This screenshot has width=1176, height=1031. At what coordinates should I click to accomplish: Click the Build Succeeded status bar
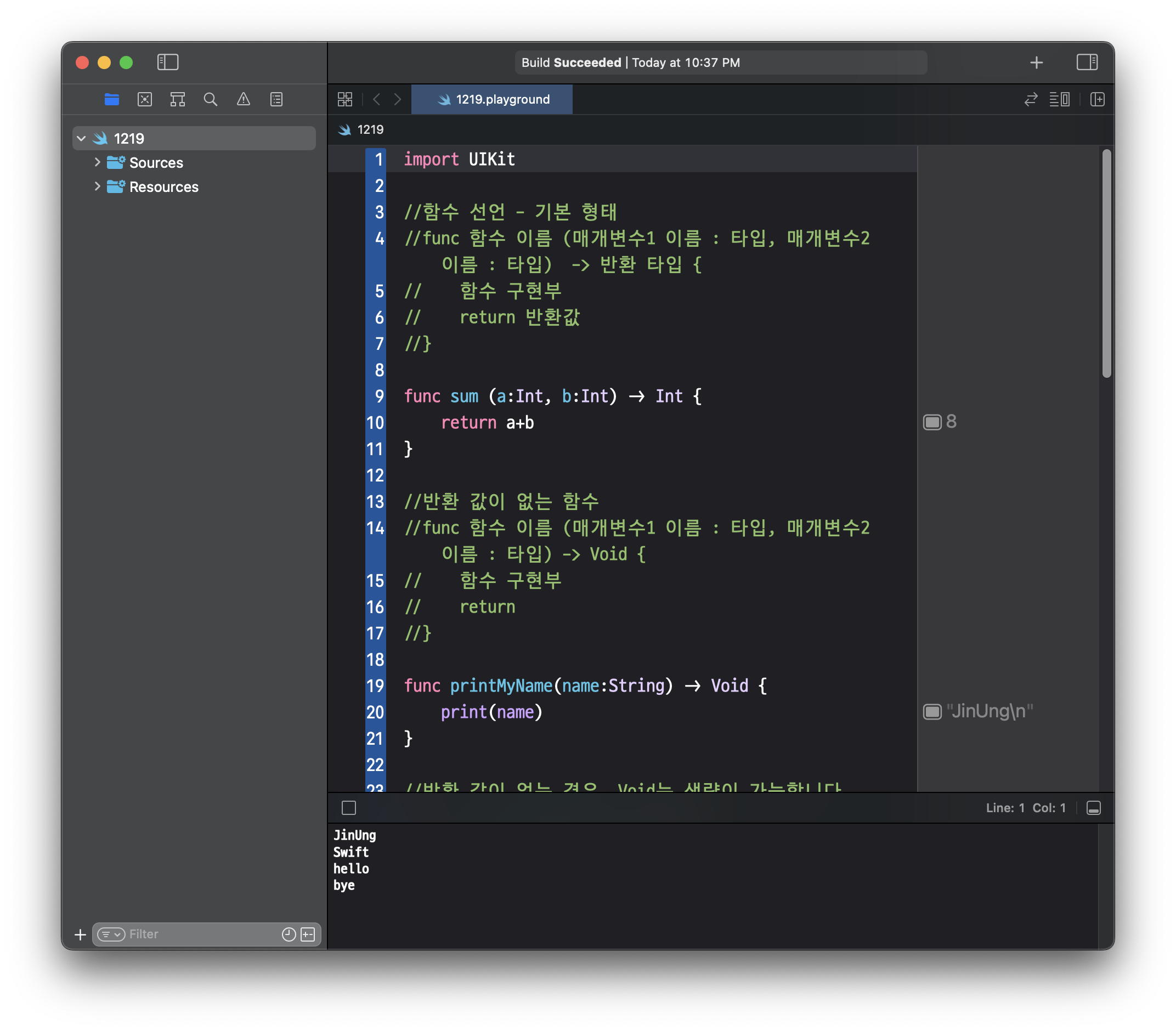720,62
